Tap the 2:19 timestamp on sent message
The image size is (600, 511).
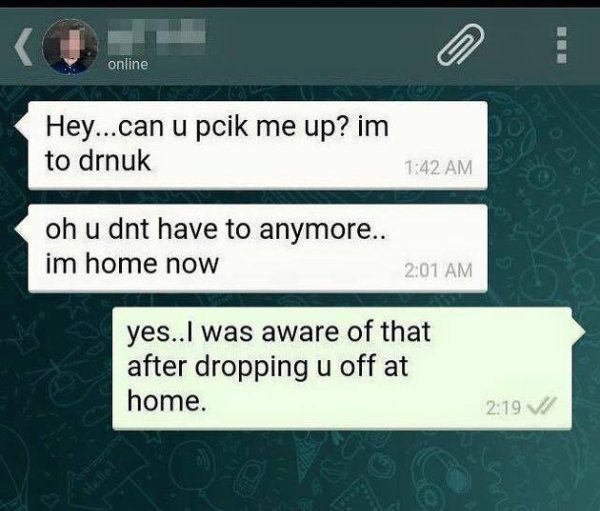tap(503, 408)
